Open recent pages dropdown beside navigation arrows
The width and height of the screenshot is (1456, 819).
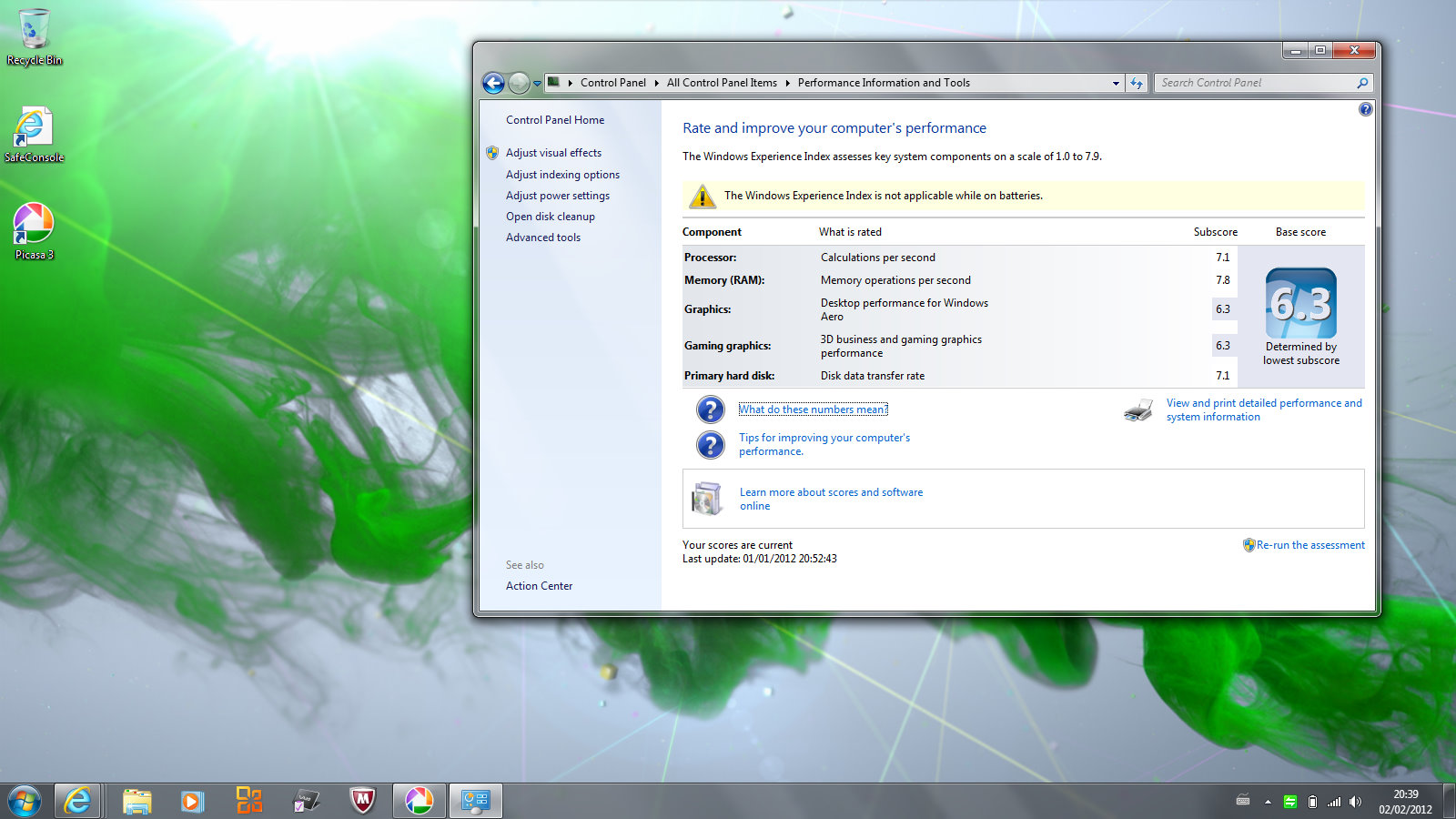coord(537,84)
